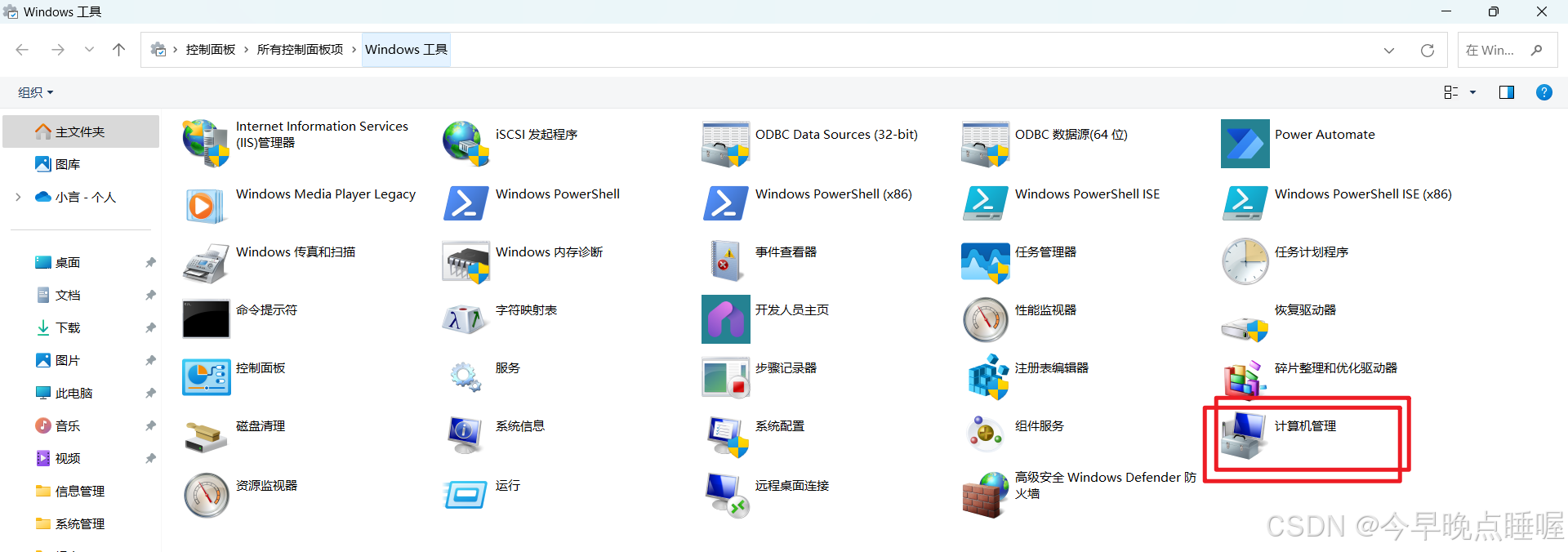The image size is (1568, 552).
Task: Open 服务 gears icon
Action: [465, 377]
